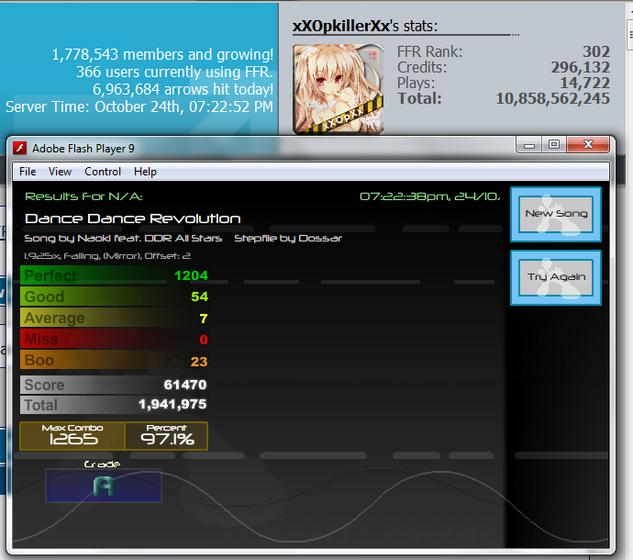Click the song title Dance Dance Revolution

tap(132, 219)
